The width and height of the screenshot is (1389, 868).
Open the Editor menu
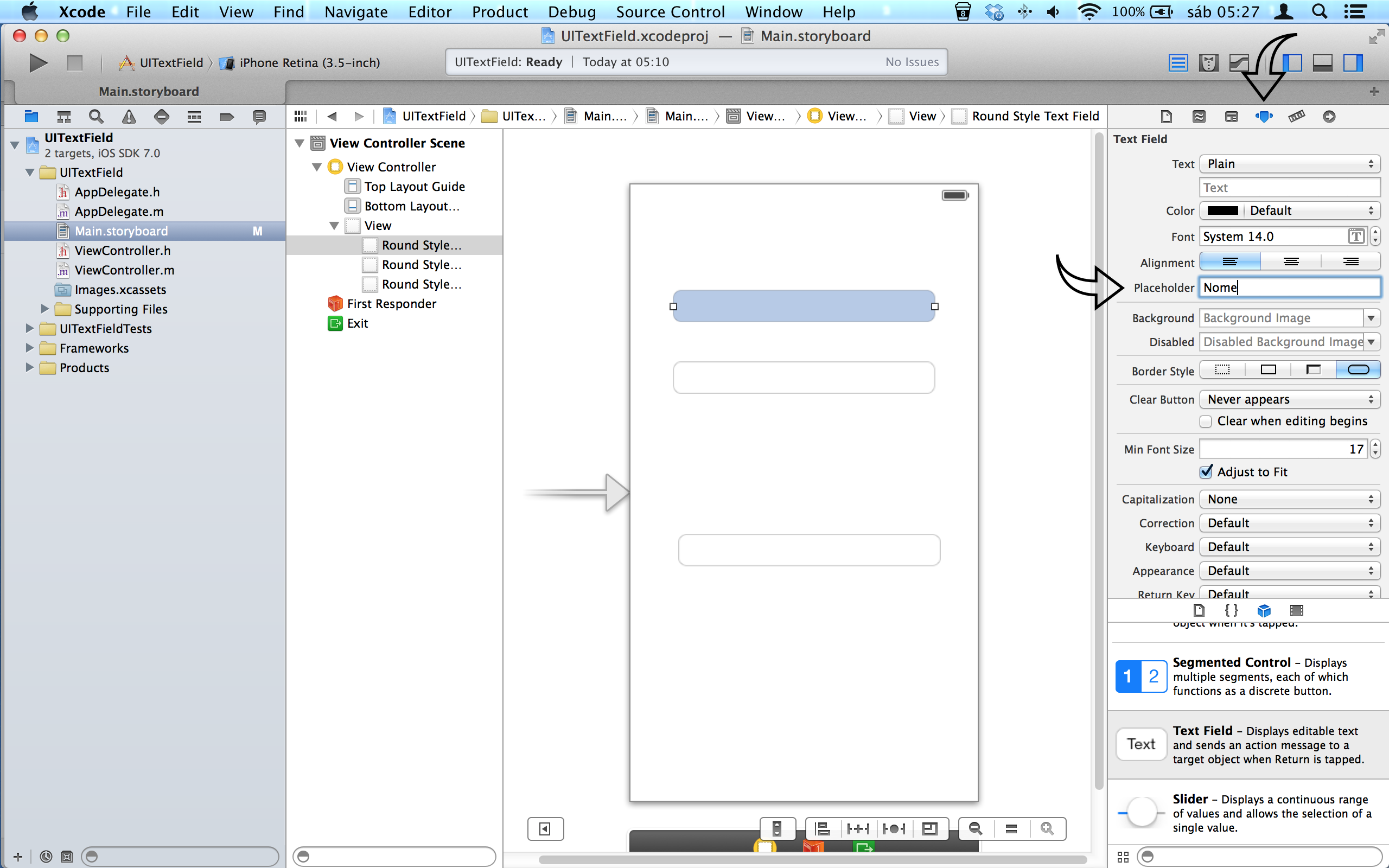(429, 11)
